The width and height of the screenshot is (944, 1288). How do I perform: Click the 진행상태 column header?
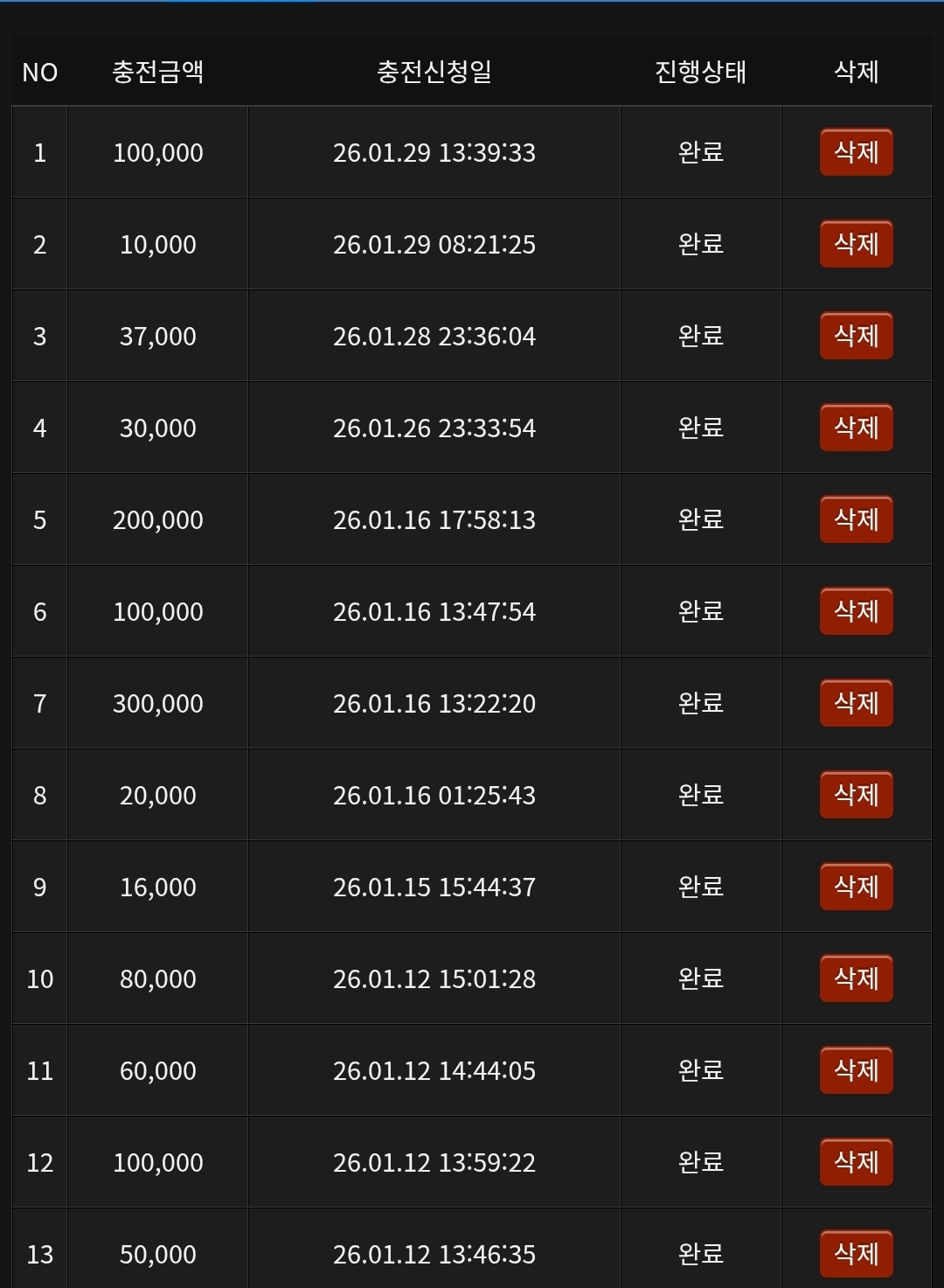click(x=700, y=72)
